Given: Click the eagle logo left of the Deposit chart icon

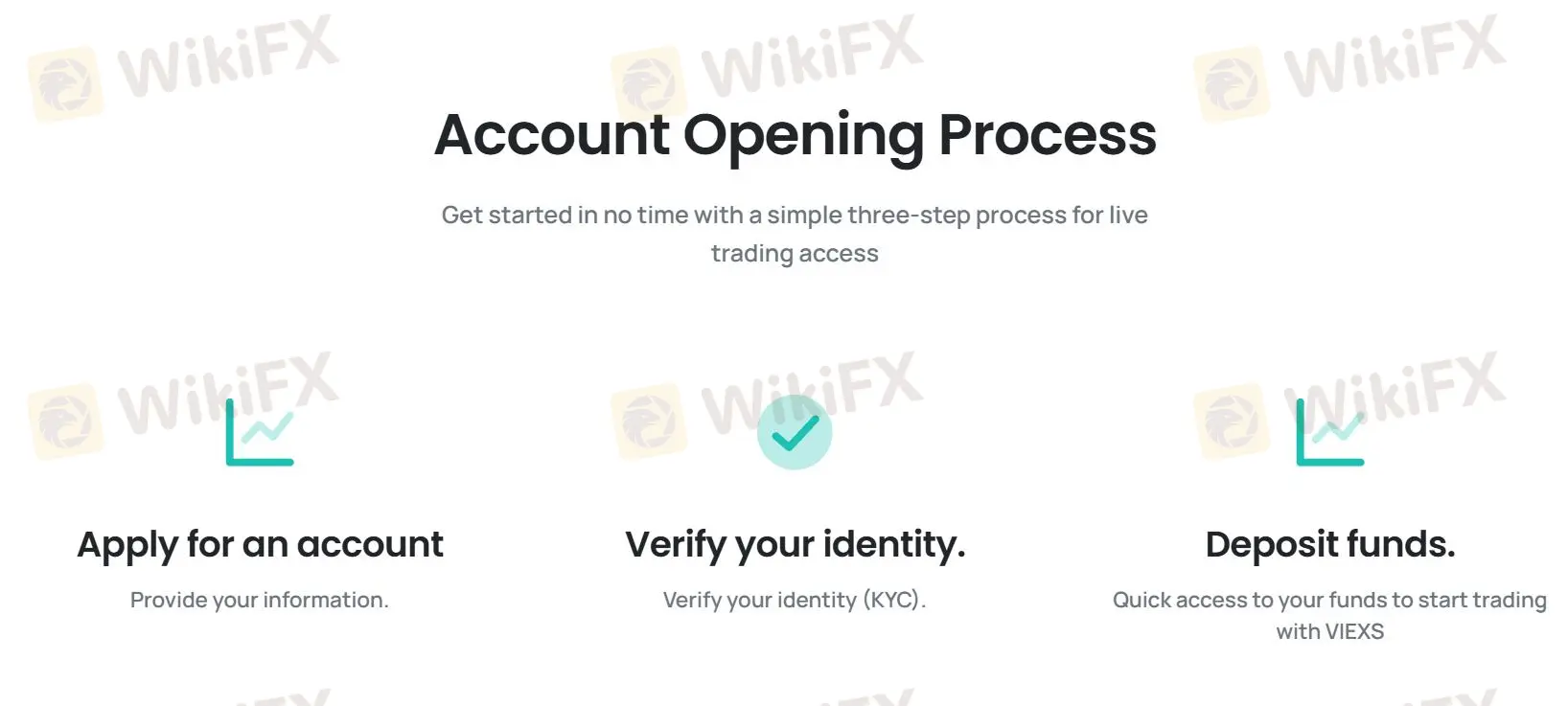Looking at the screenshot, I should coord(1232,421).
